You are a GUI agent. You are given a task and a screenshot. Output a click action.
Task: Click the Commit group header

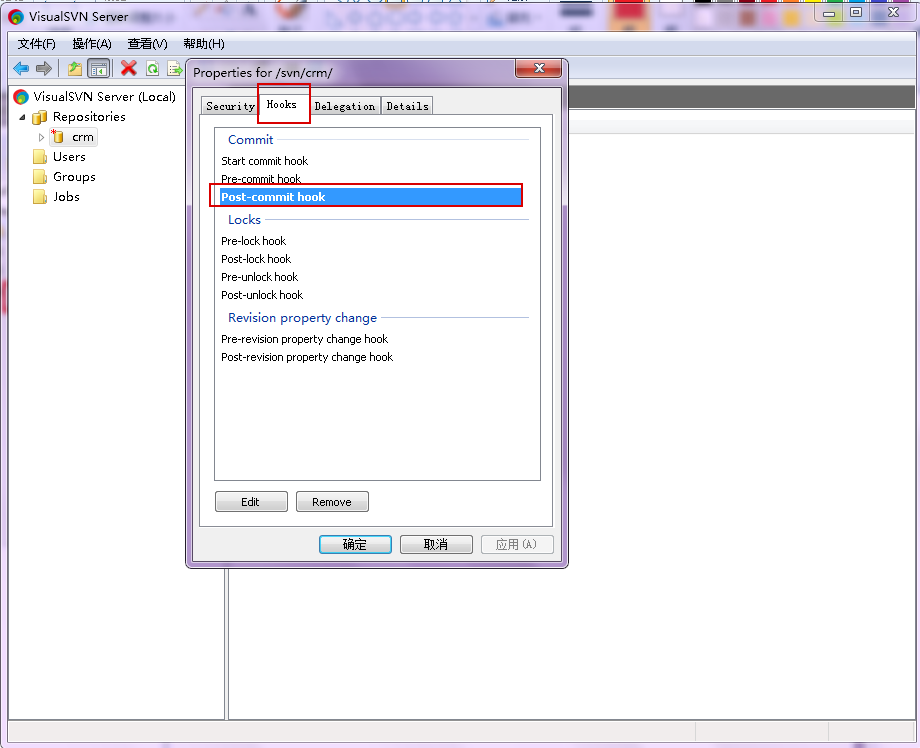pyautogui.click(x=251, y=140)
